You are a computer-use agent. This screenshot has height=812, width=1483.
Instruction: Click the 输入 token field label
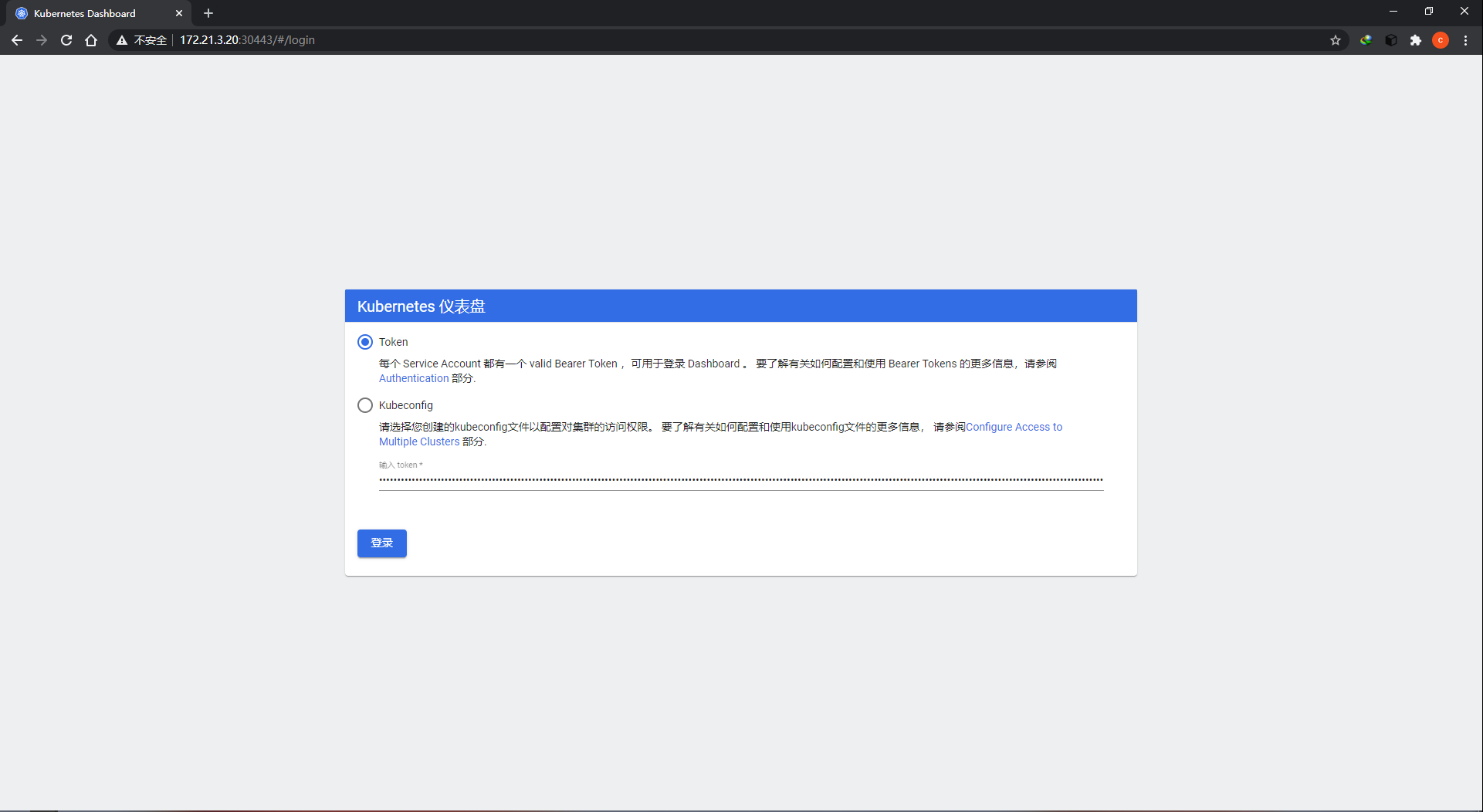[x=401, y=465]
